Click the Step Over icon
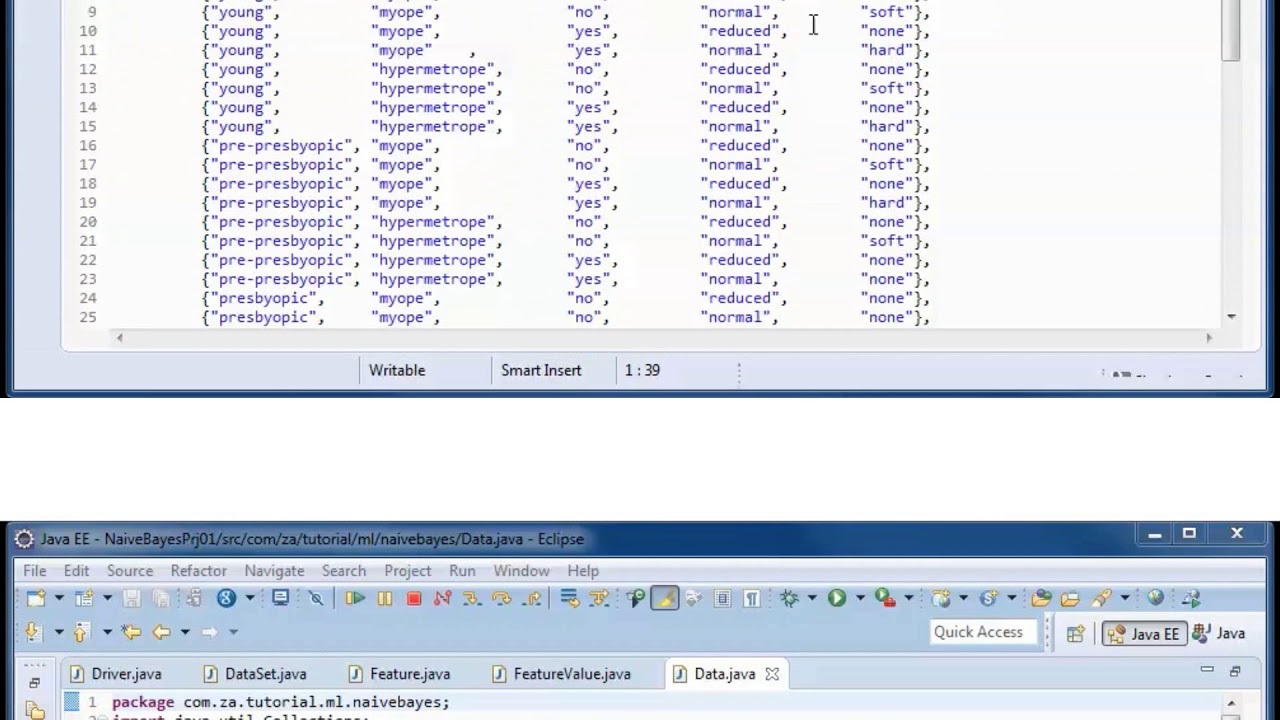Viewport: 1280px width, 720px height. click(x=502, y=598)
